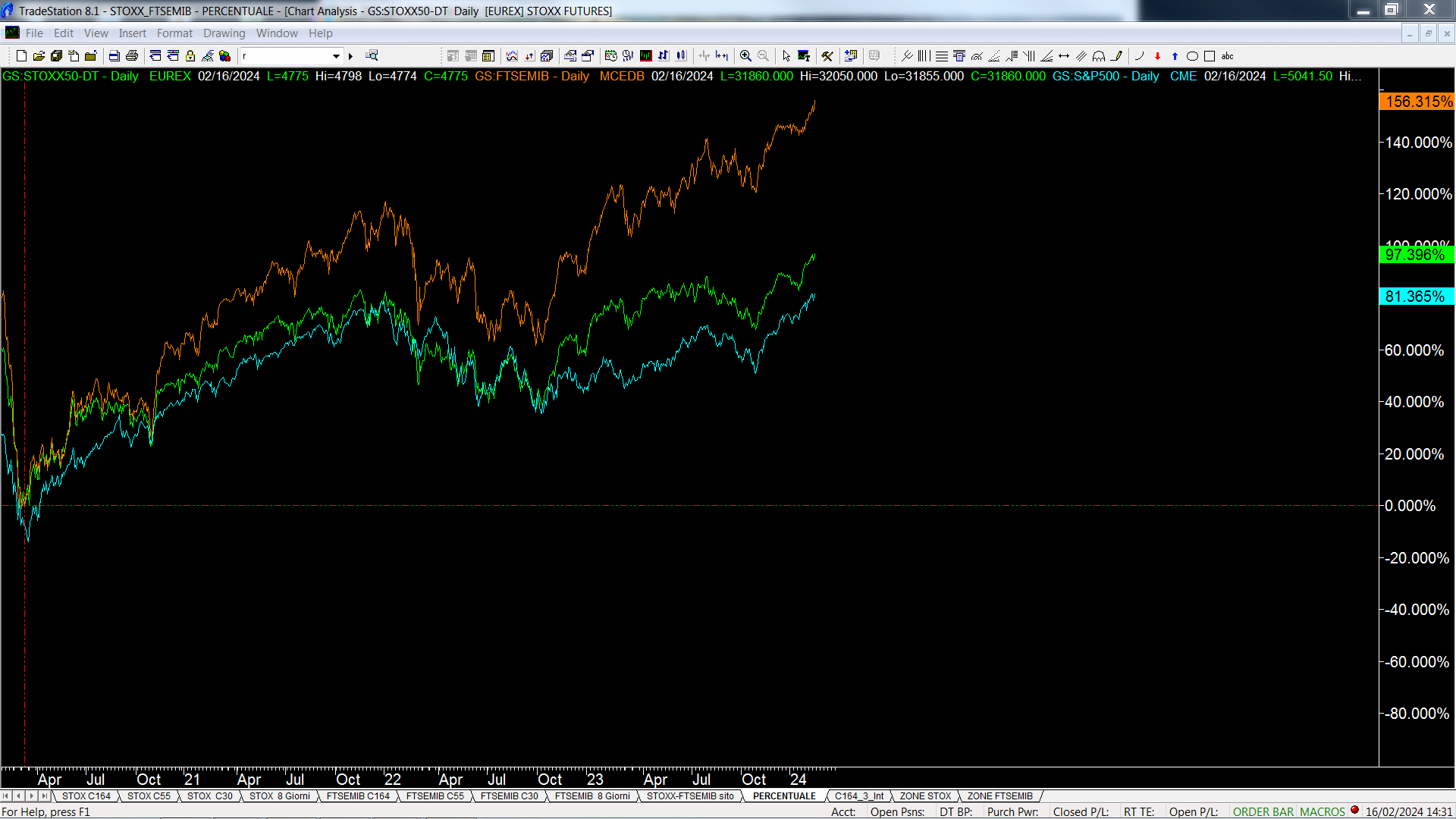Image resolution: width=1456 pixels, height=819 pixels.
Task: Switch to the STOX C30 tab
Action: pyautogui.click(x=210, y=796)
